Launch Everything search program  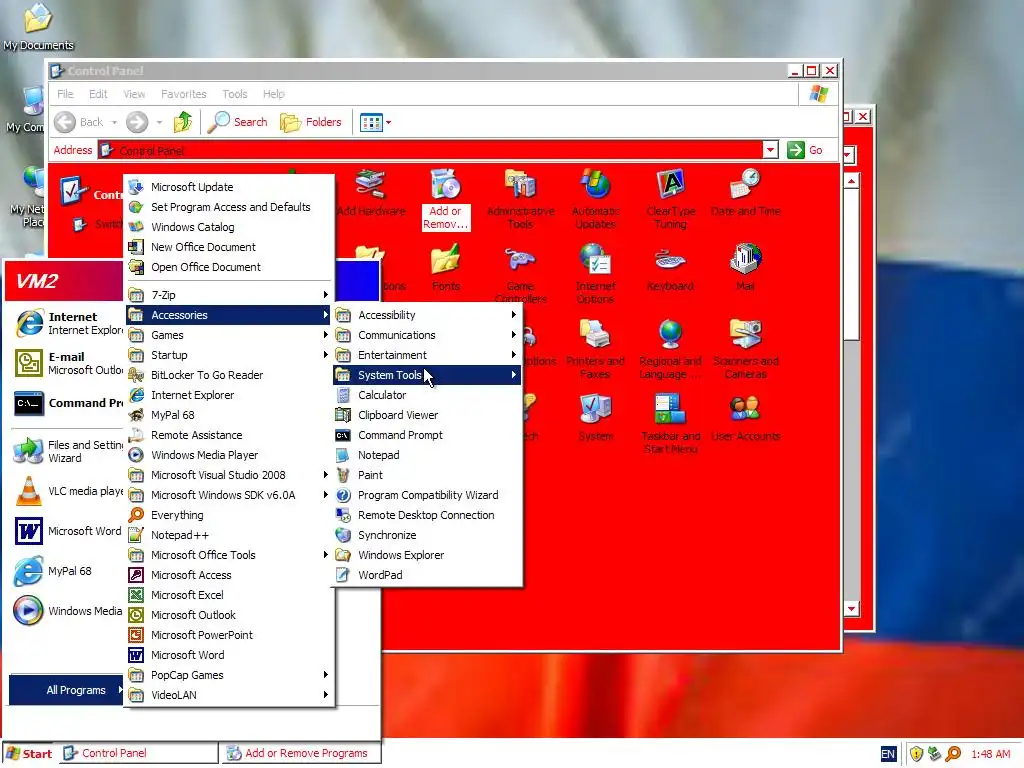coord(229,515)
